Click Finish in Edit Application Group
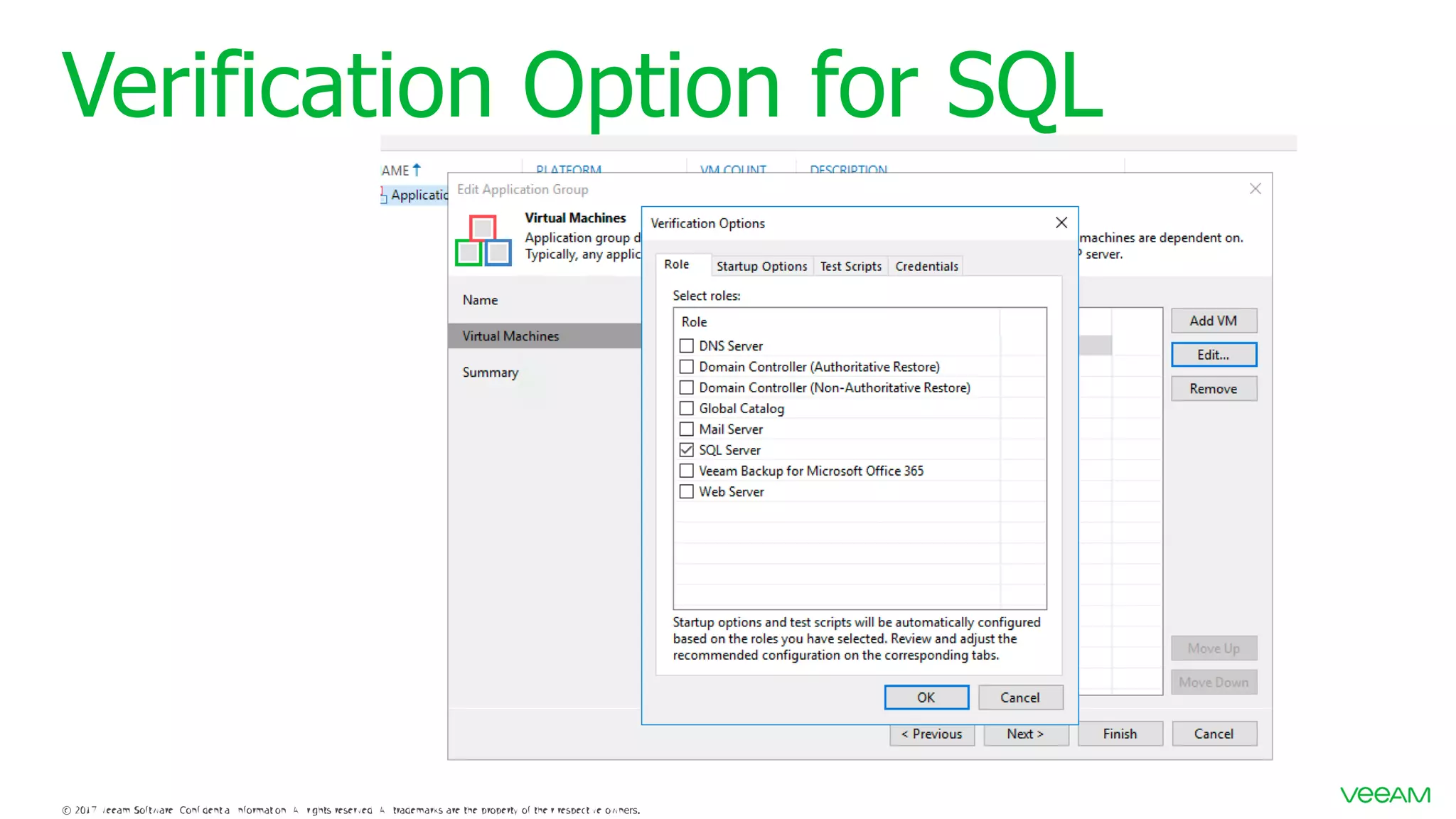 coord(1120,734)
